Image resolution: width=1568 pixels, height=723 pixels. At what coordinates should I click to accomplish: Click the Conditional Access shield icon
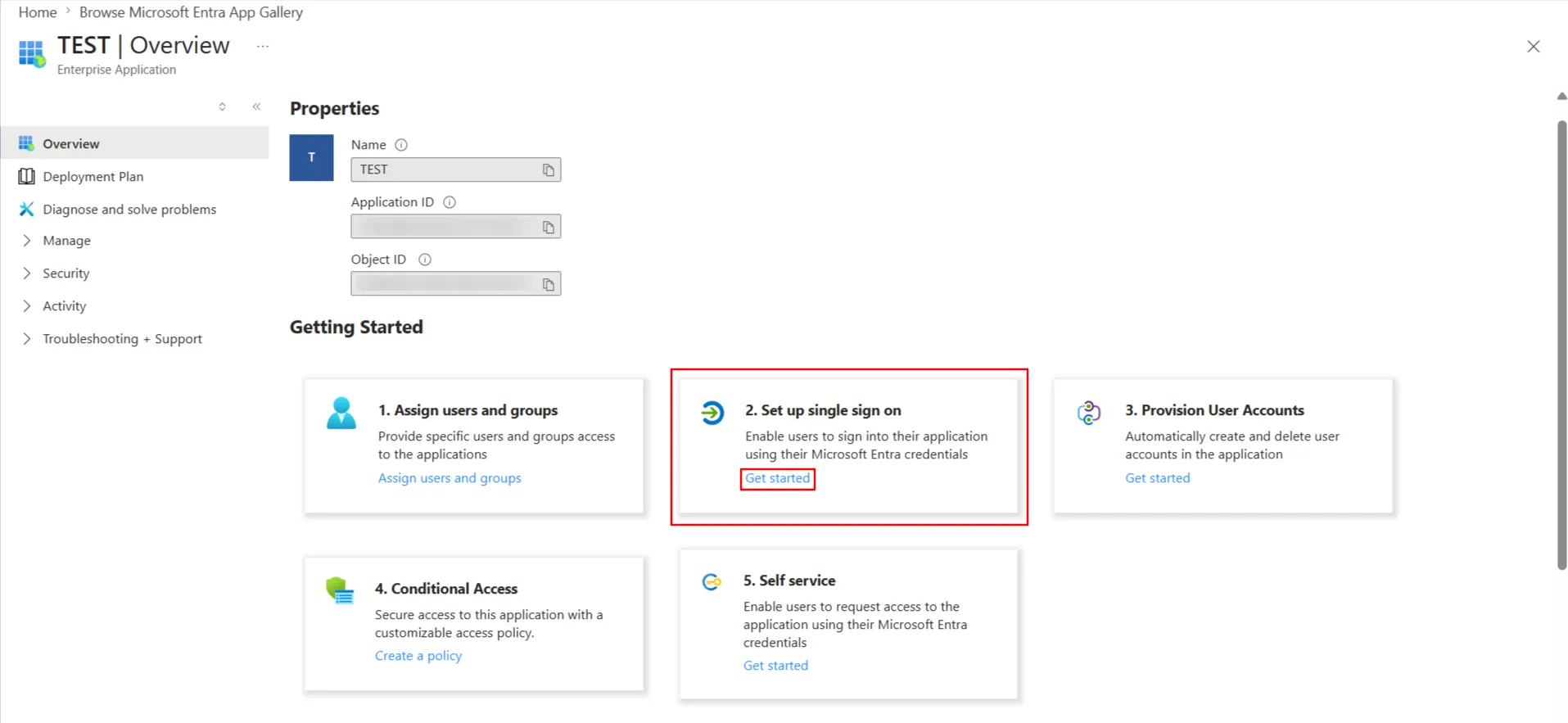339,590
